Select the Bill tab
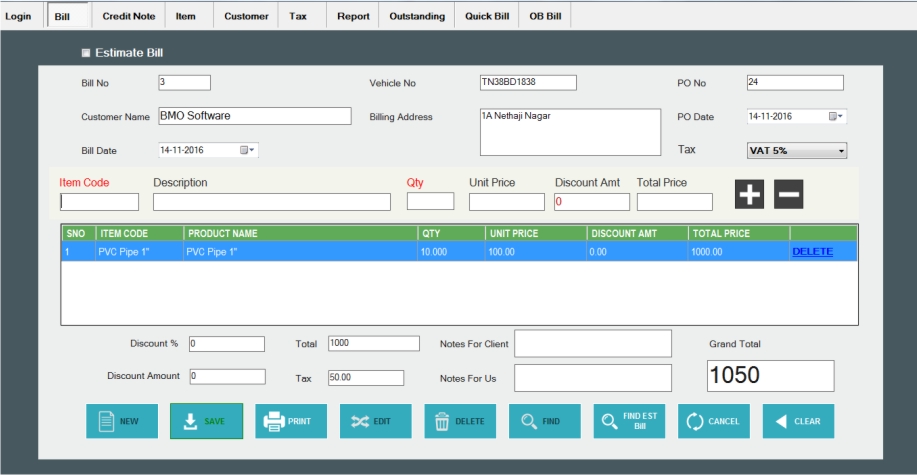Image resolution: width=917 pixels, height=475 pixels. (x=68, y=16)
